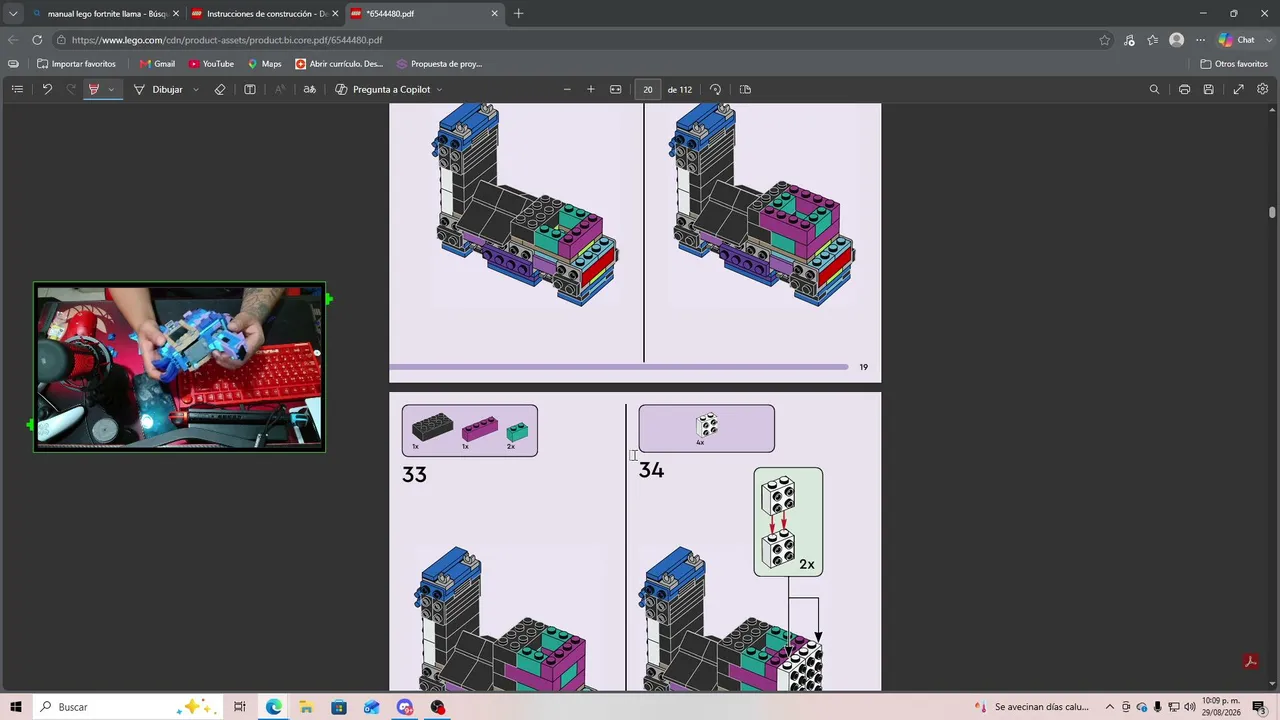This screenshot has height=720, width=1280.
Task: Open the Maps bookmark
Action: 264,64
